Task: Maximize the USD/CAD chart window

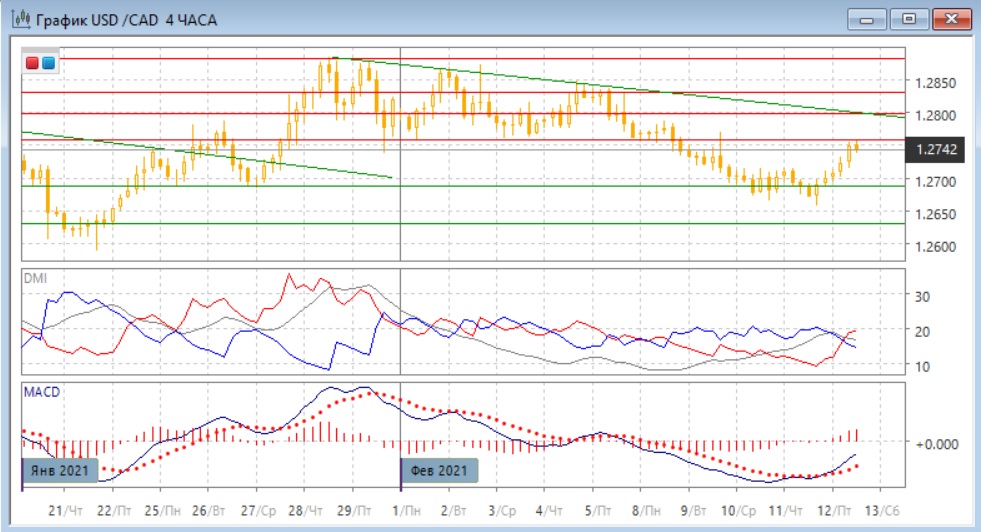Action: coord(909,18)
